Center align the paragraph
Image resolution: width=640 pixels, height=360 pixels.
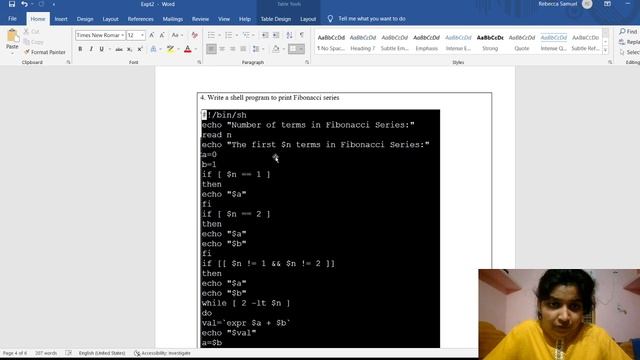(222, 49)
